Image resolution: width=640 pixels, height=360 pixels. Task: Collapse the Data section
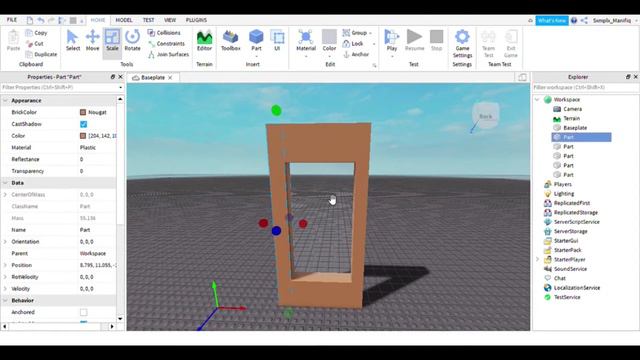point(5,183)
